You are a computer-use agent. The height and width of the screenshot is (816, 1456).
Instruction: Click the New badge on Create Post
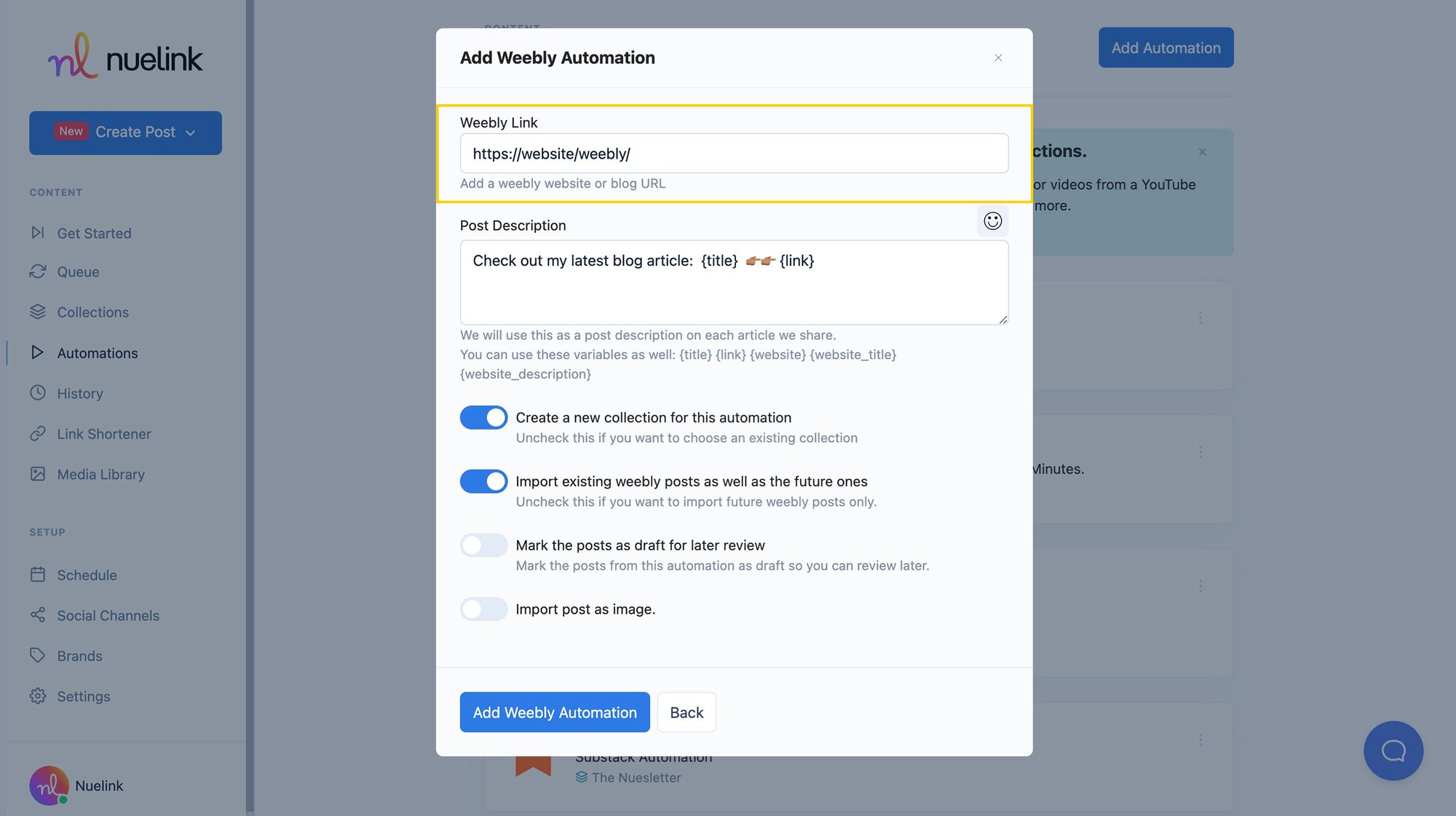pos(71,131)
